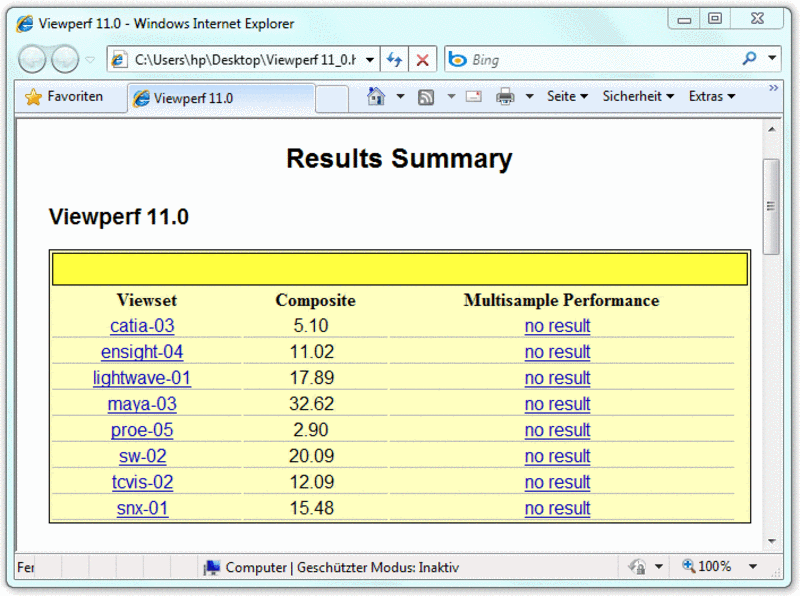
Task: Click the browser Back arrow button
Action: 33,60
